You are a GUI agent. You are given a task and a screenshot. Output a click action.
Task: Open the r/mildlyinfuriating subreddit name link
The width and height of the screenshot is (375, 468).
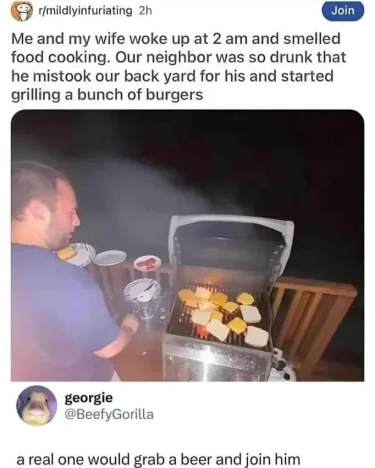[86, 11]
